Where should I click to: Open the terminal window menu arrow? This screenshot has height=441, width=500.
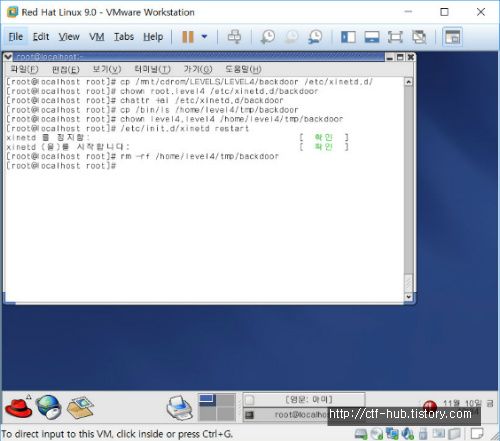(8, 57)
